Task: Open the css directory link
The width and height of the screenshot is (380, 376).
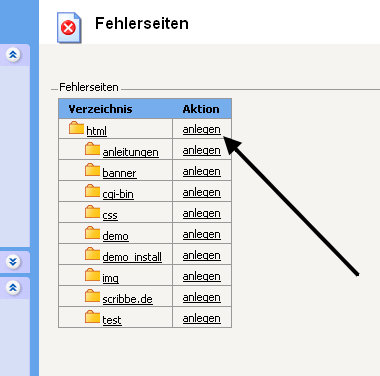Action: (x=110, y=215)
